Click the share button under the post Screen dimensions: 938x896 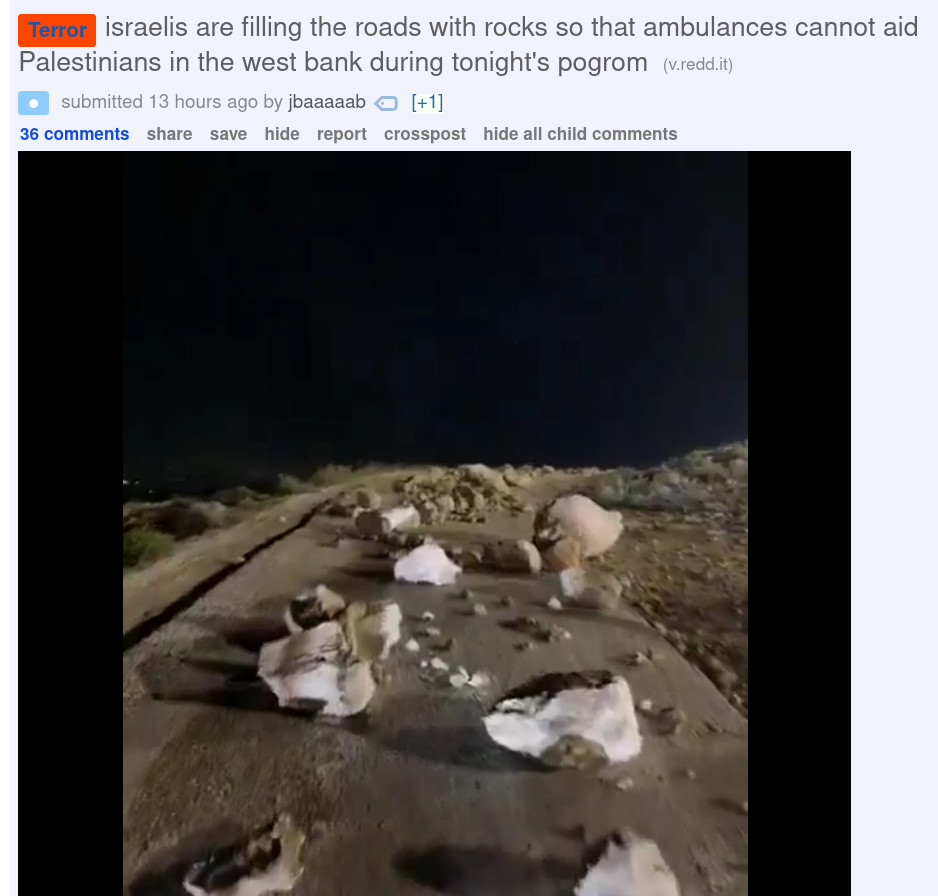[x=169, y=134]
